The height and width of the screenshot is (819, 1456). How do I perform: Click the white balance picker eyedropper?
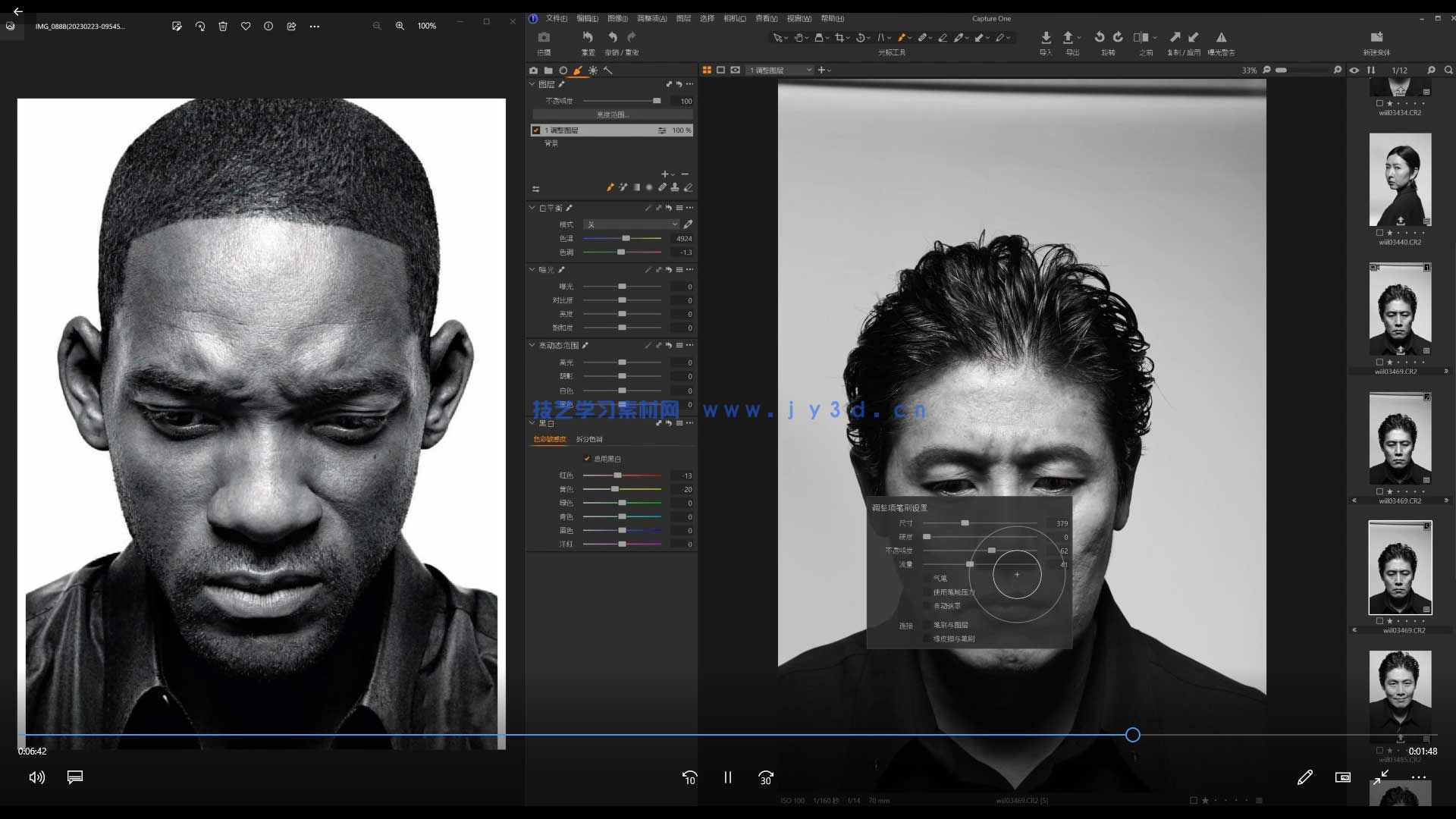coord(688,224)
